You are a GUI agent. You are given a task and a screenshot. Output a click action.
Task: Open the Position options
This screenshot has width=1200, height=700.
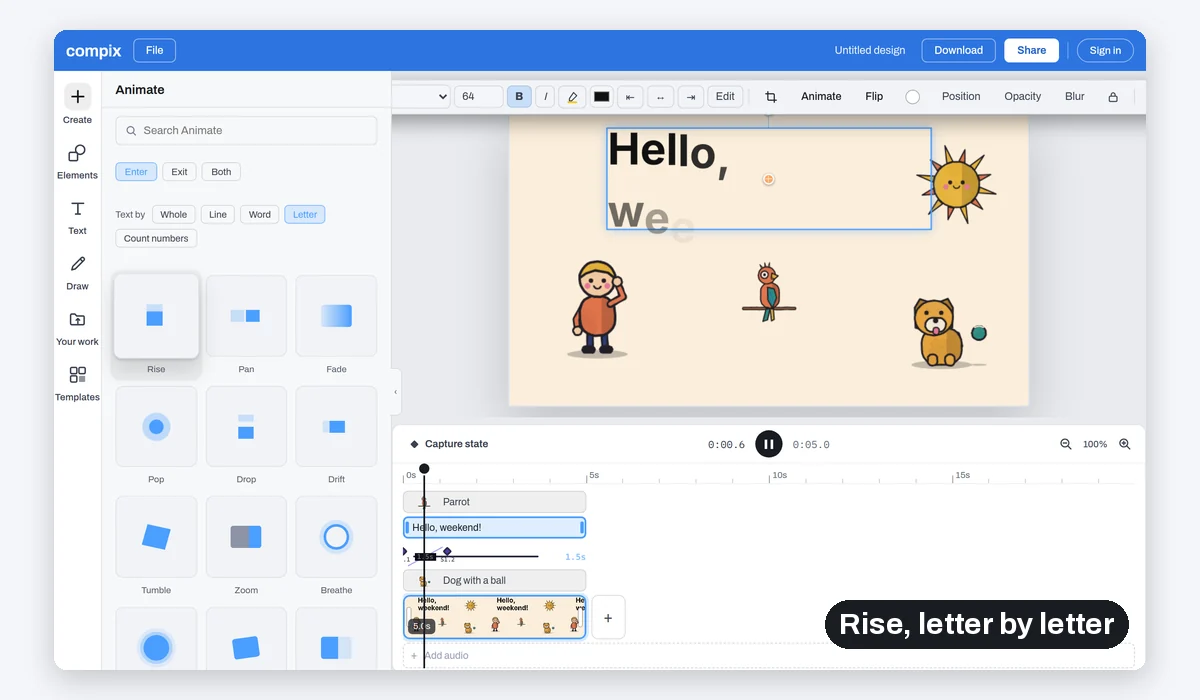click(961, 97)
